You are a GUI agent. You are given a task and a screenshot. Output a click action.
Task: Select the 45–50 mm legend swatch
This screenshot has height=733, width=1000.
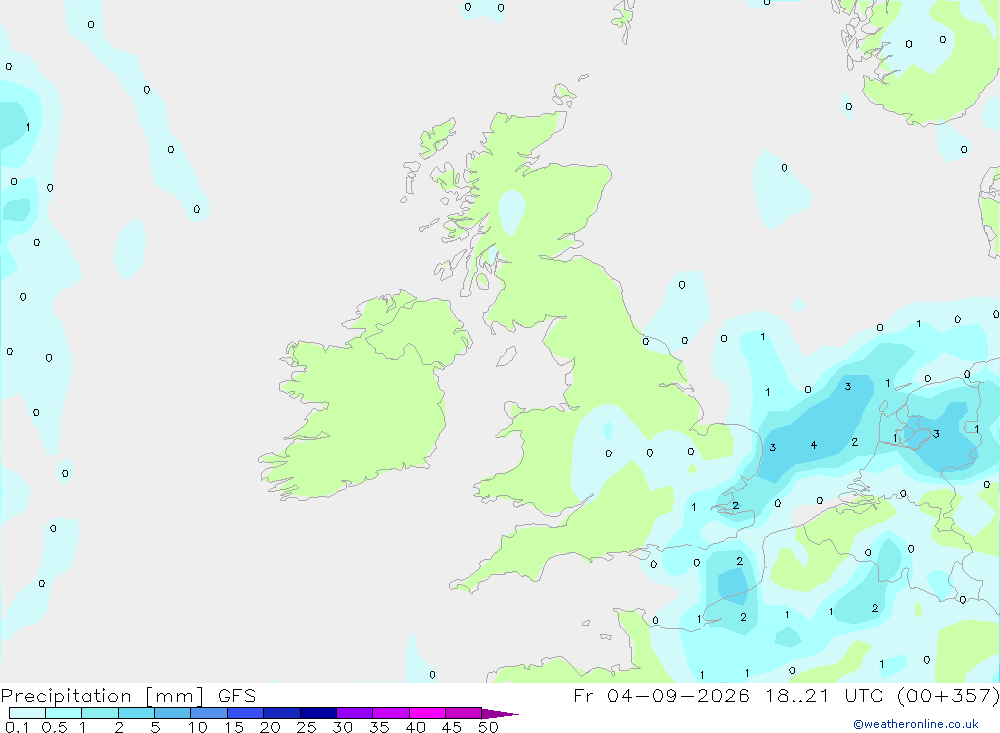pos(463,713)
